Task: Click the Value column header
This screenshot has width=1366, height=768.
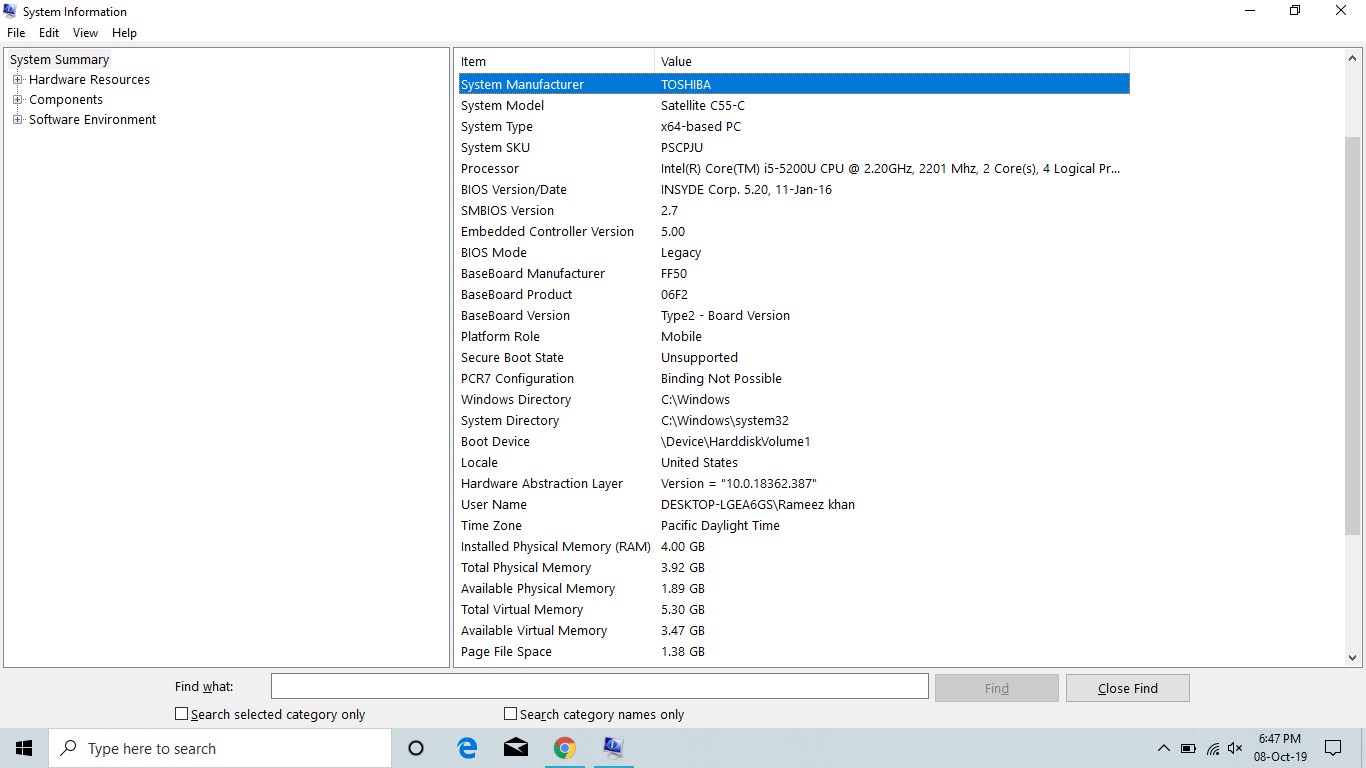Action: [892, 61]
